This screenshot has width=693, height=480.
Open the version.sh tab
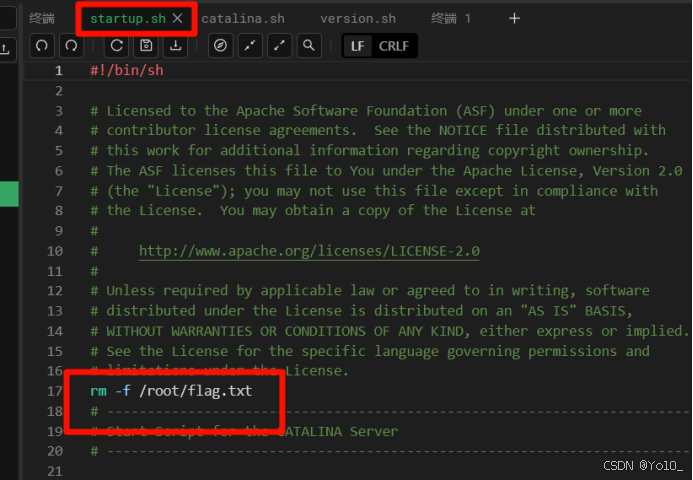358,19
